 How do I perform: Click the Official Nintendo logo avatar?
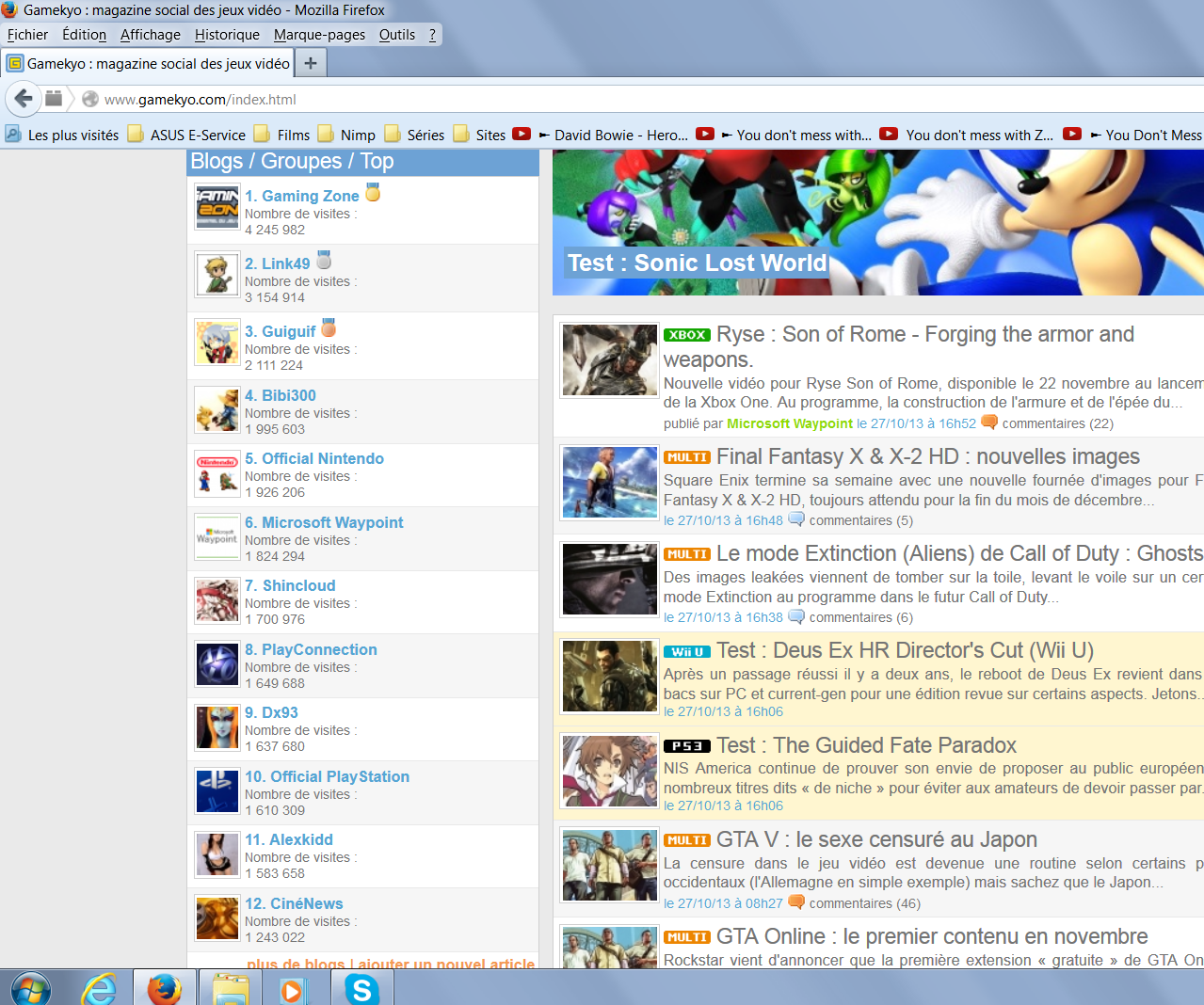[x=217, y=473]
